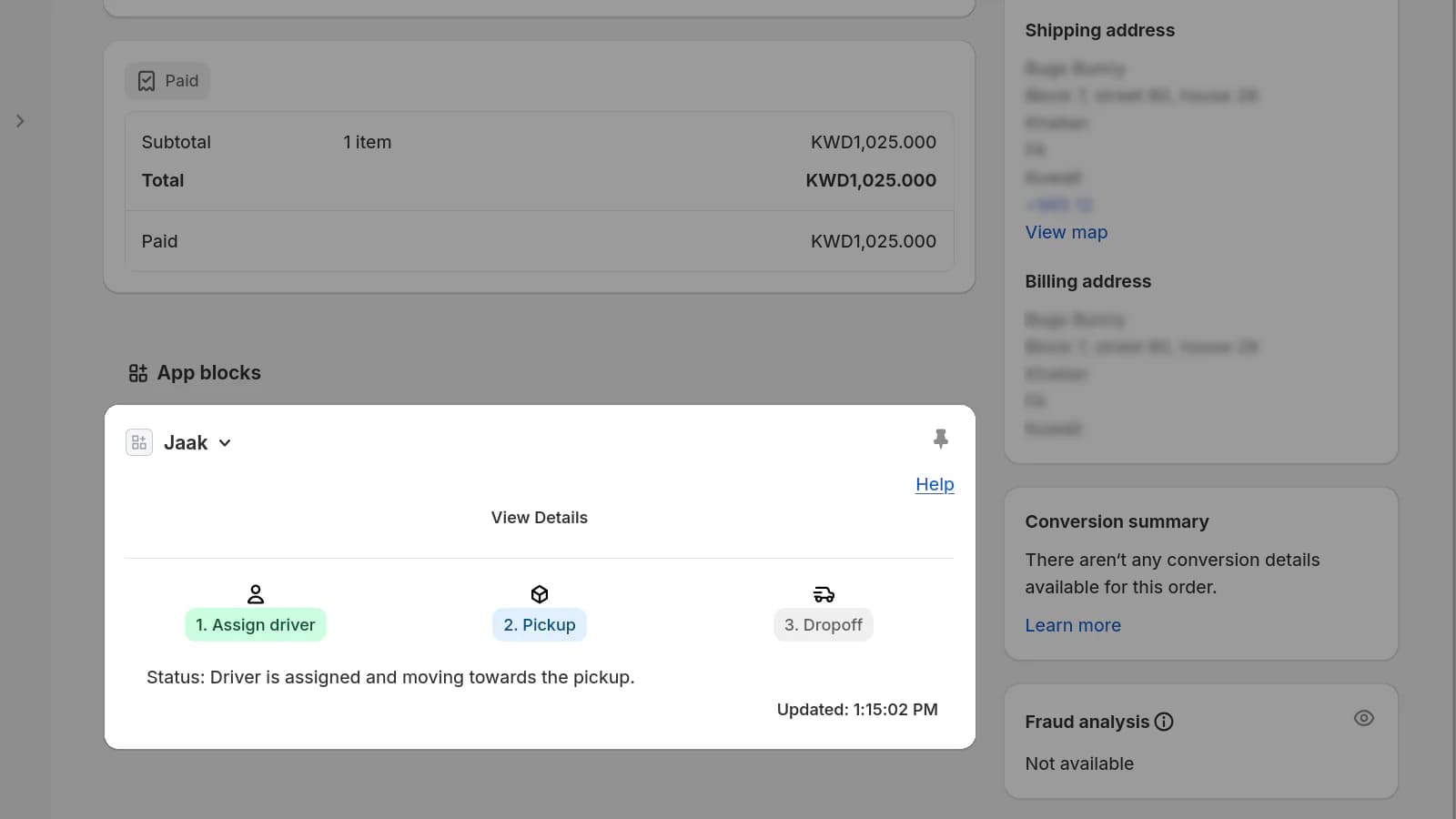The image size is (1456, 819).
Task: Click the pin icon on Jaak block
Action: (x=940, y=439)
